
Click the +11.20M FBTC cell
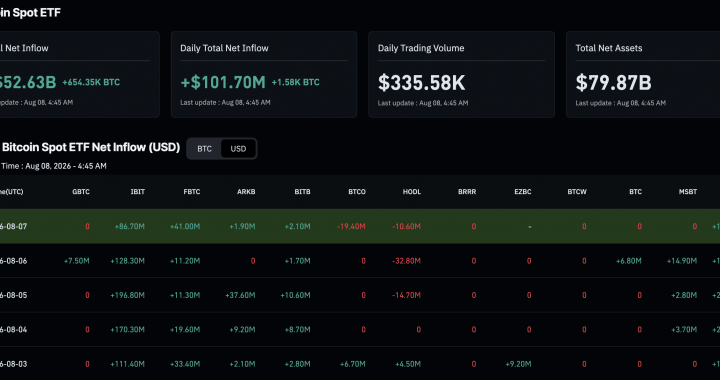(185, 261)
